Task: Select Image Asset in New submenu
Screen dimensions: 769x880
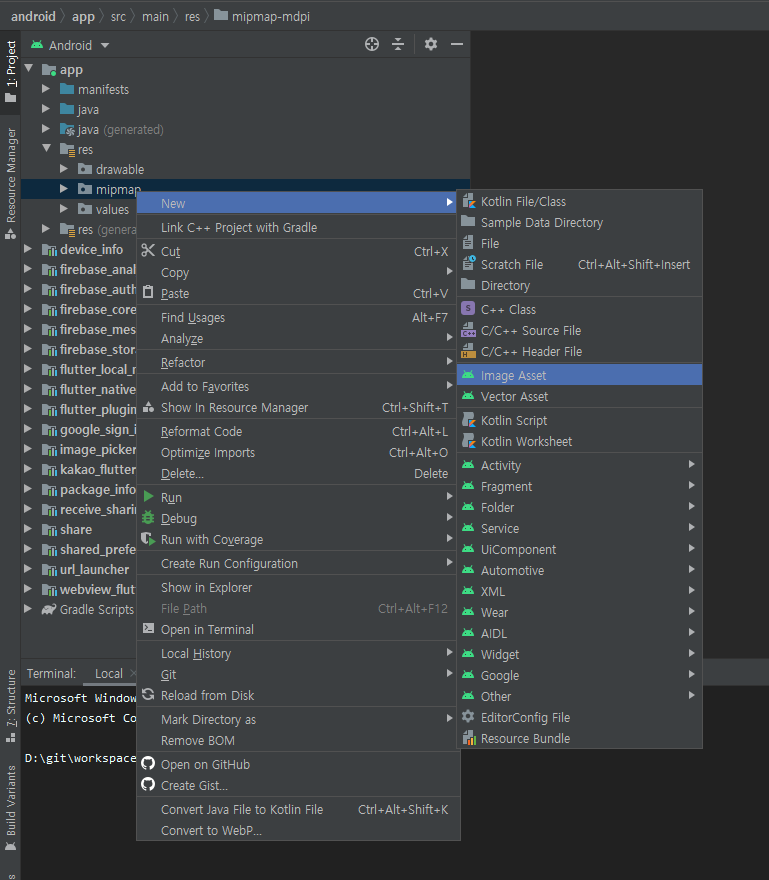Action: click(x=579, y=375)
